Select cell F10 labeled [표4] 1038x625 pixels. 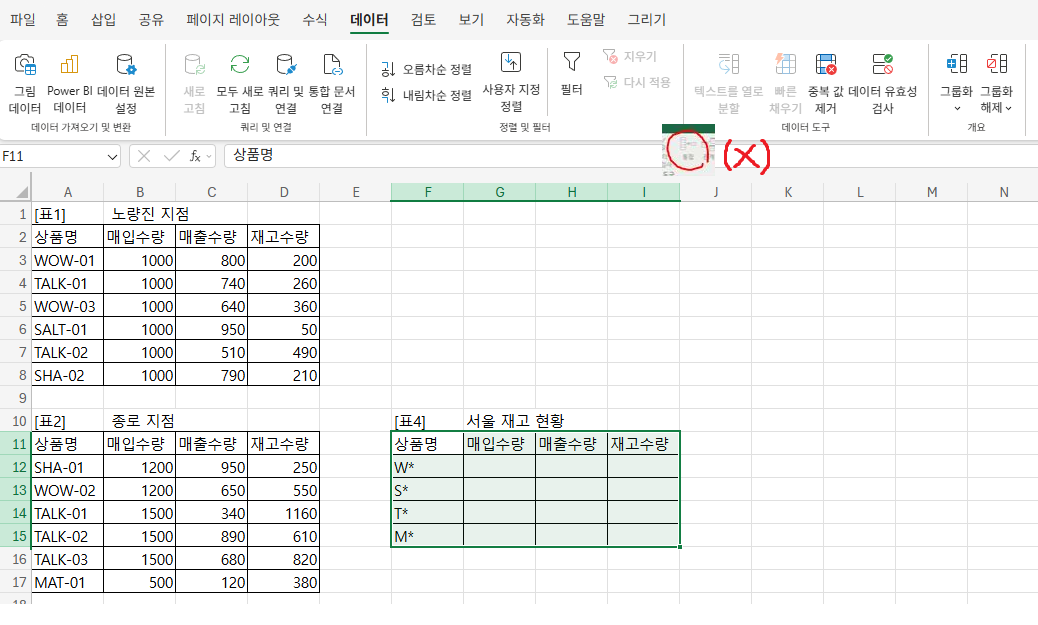pos(428,421)
